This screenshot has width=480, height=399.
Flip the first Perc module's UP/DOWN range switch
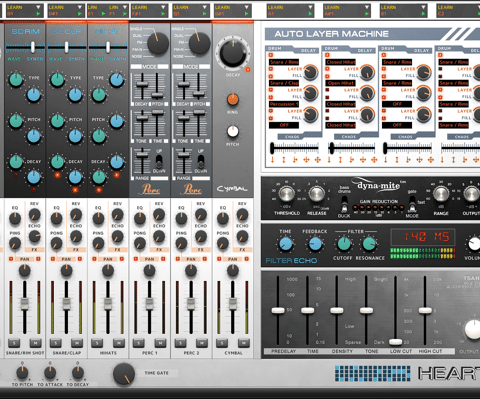159,161
